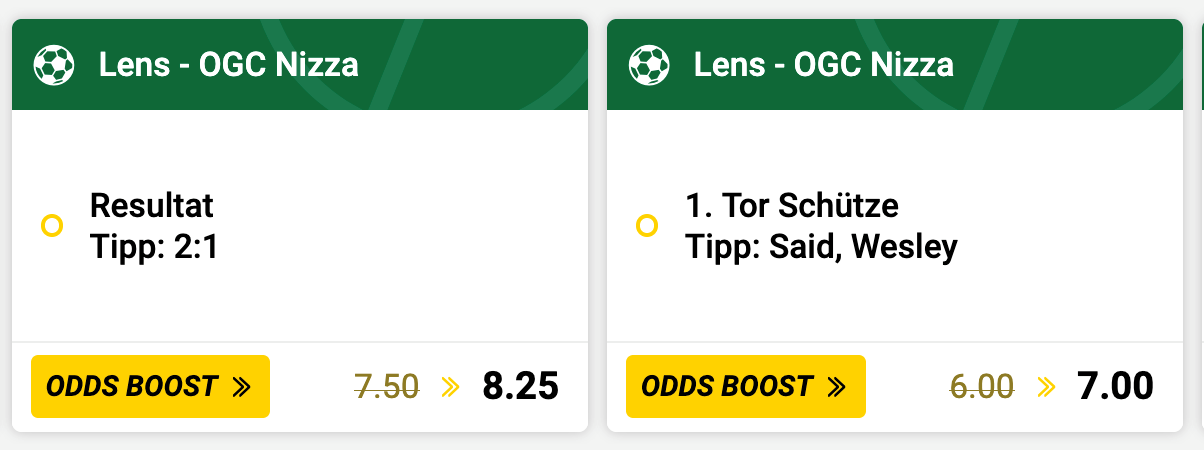Click the double chevron in the Tor Schütze ODDS BOOST button
Image resolution: width=1204 pixels, height=450 pixels.
[x=836, y=387]
